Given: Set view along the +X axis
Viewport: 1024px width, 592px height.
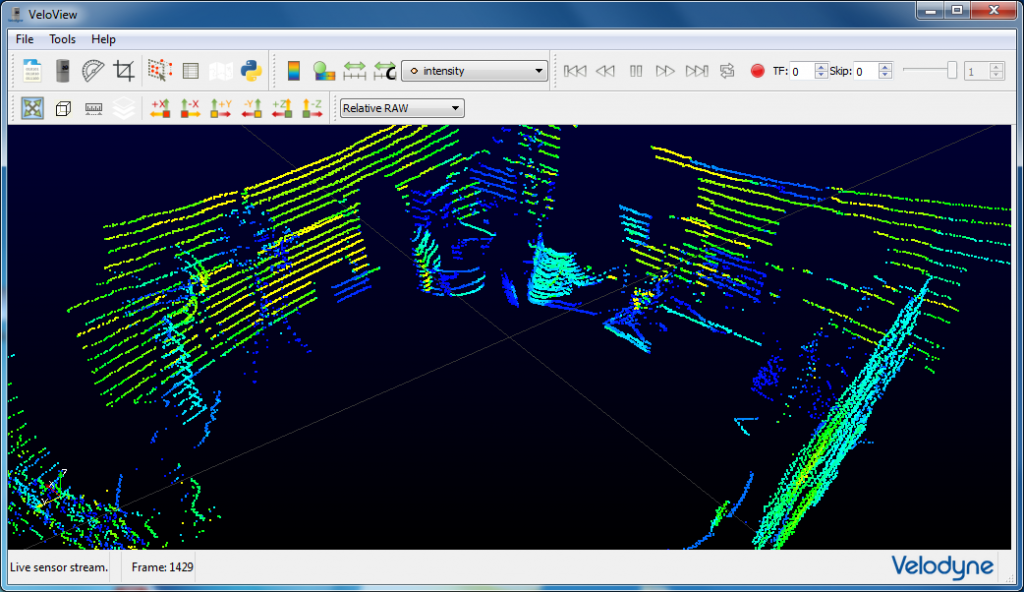Looking at the screenshot, I should click(x=160, y=107).
